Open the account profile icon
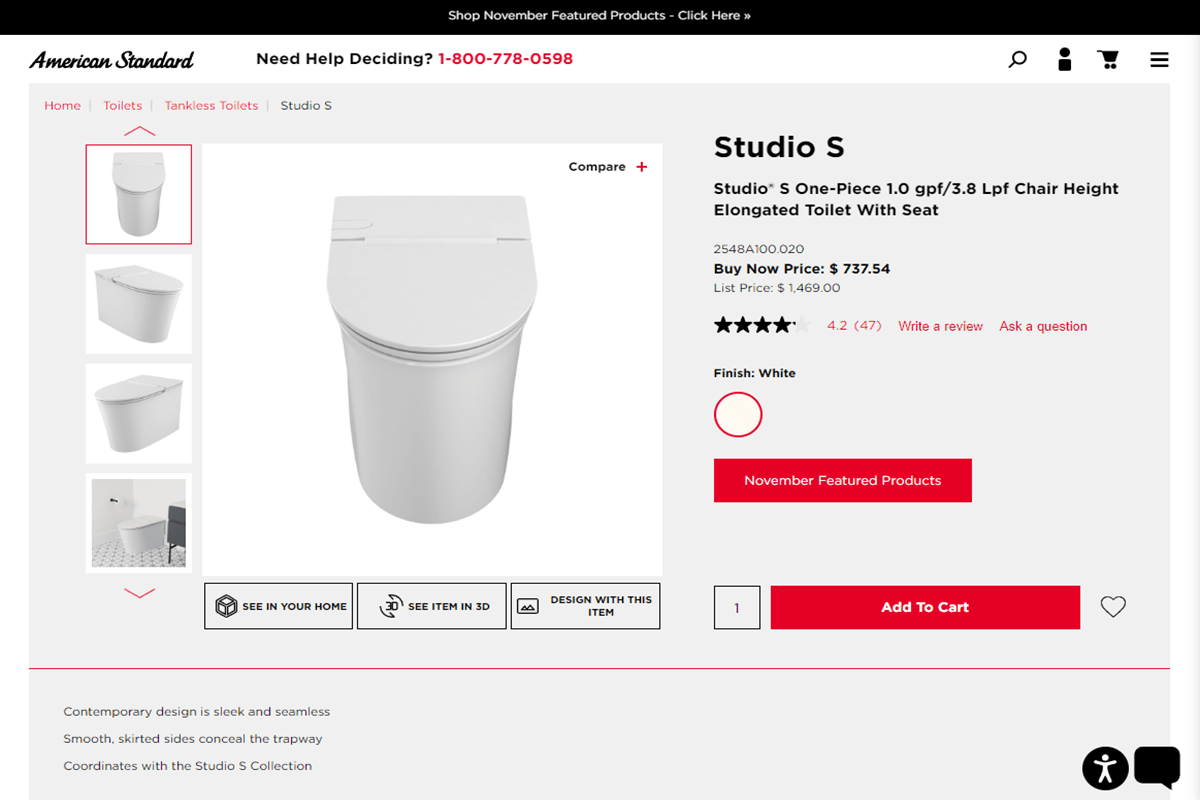 (1064, 59)
